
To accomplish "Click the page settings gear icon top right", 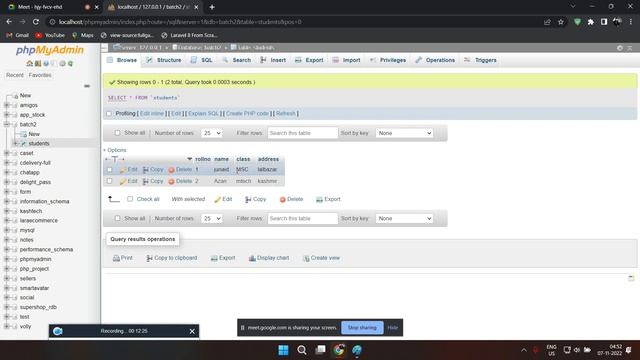I will pyautogui.click(x=620, y=48).
